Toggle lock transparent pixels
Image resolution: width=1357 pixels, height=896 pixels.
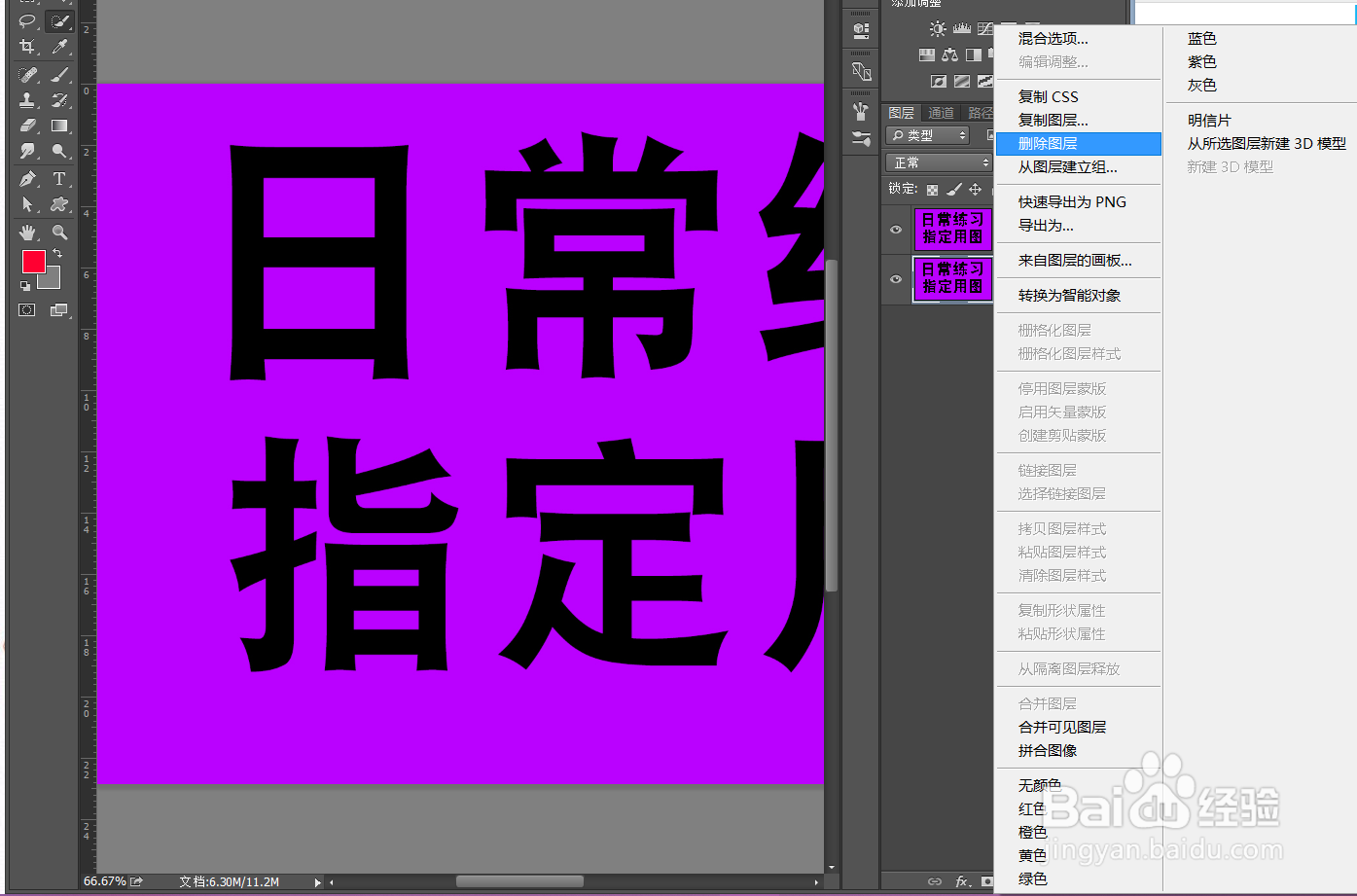pyautogui.click(x=932, y=190)
